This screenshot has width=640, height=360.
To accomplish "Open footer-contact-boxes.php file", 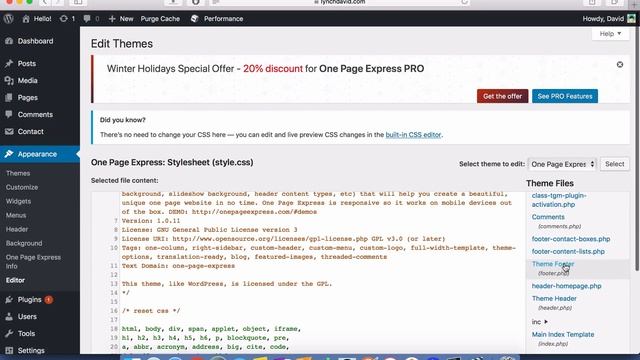I will pyautogui.click(x=571, y=239).
